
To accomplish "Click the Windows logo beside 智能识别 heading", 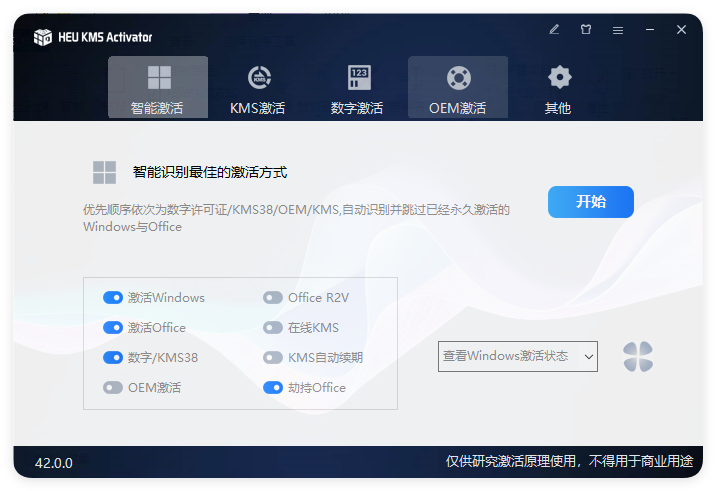I will [104, 172].
